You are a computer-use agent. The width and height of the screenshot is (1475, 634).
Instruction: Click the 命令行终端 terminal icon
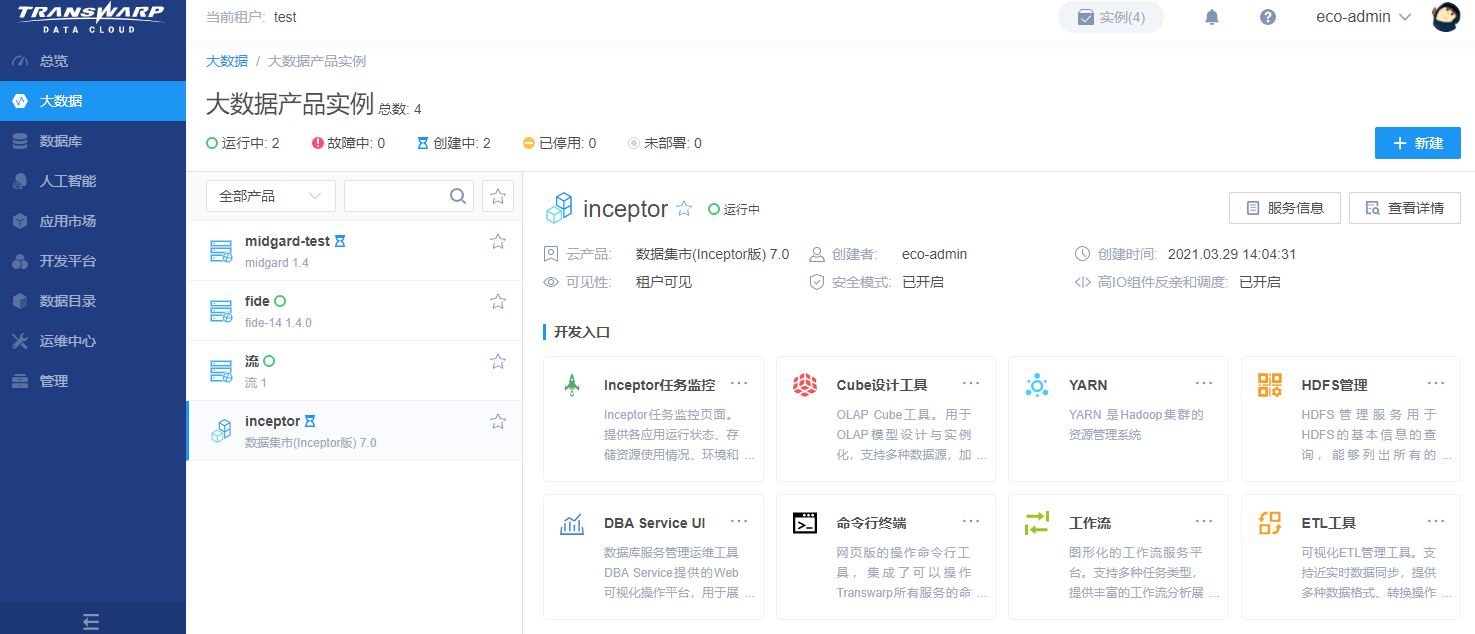point(805,523)
